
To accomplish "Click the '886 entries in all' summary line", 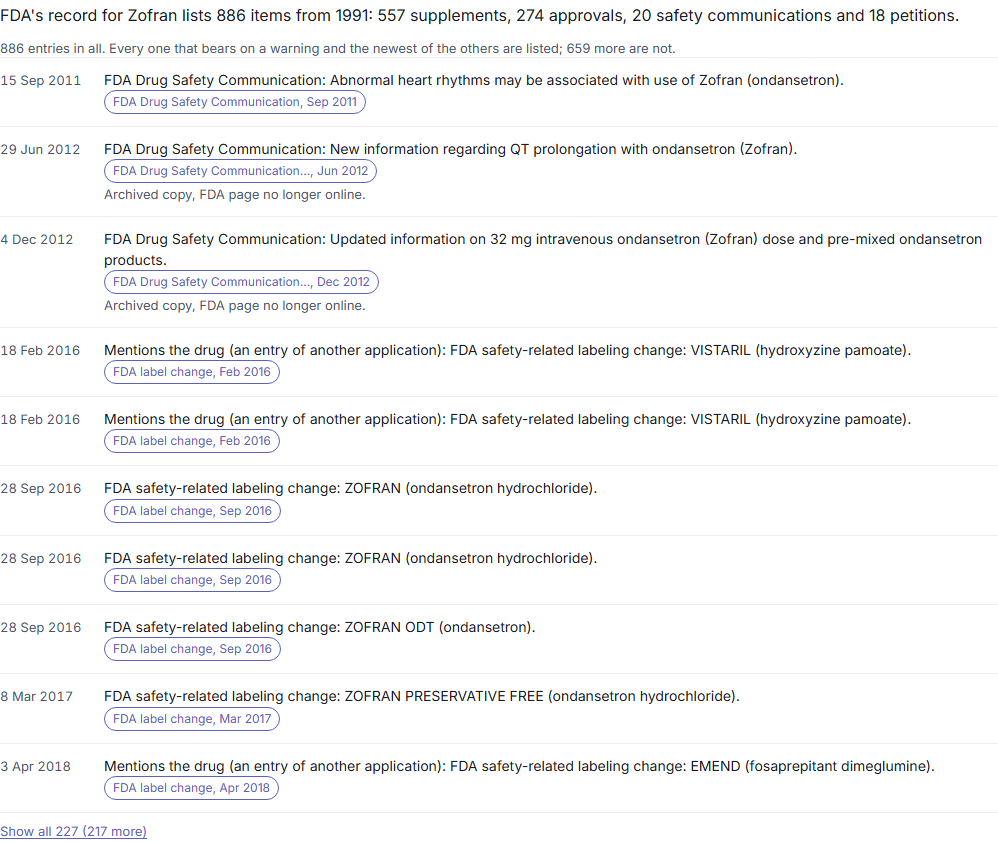I will [338, 48].
